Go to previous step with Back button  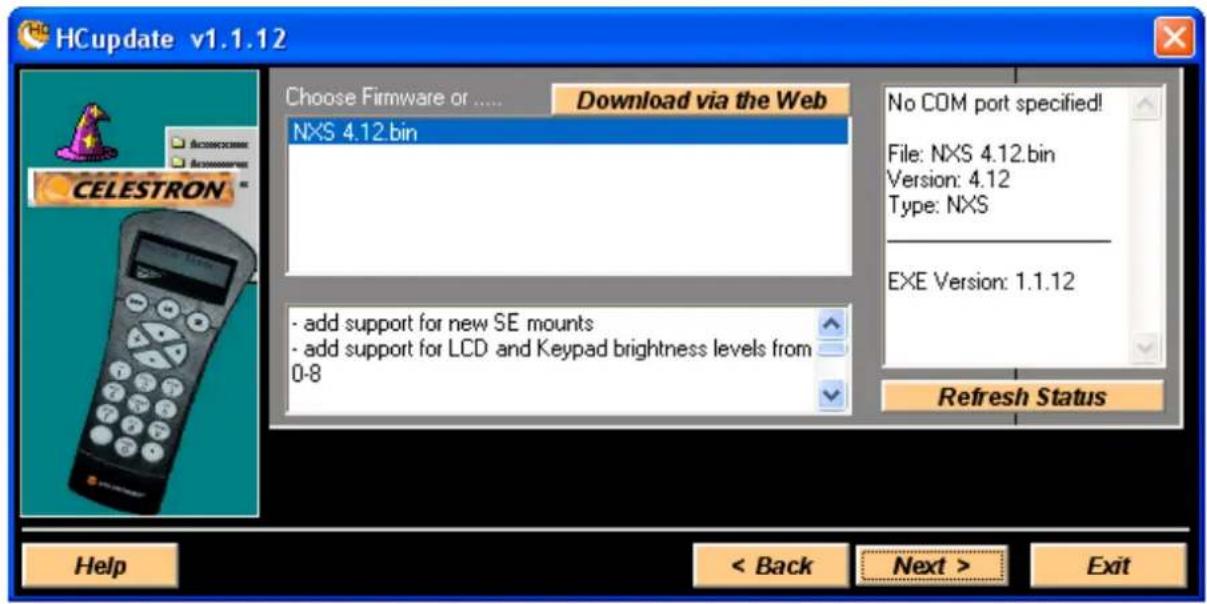pos(771,566)
